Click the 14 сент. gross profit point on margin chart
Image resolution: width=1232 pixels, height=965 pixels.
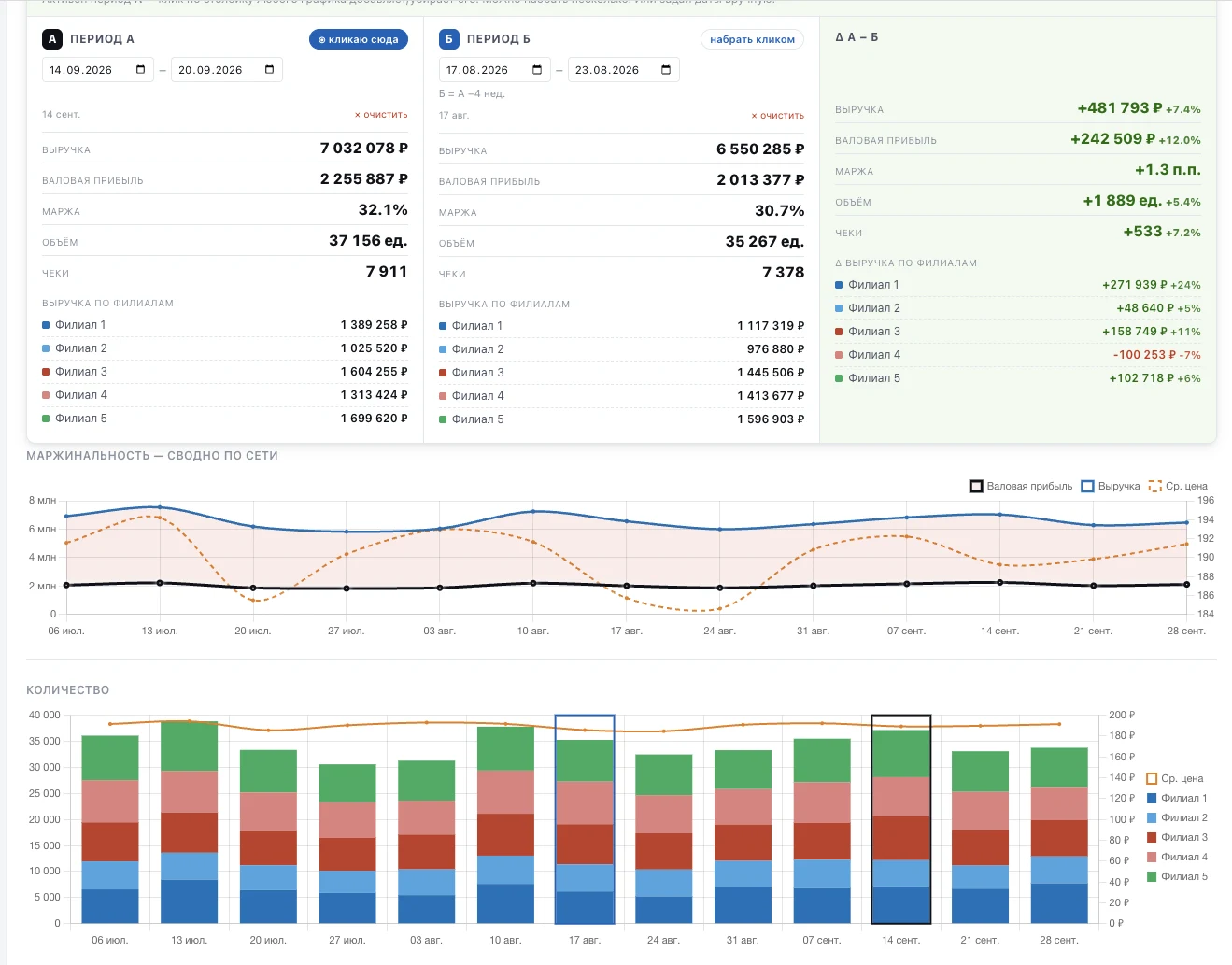[1000, 583]
